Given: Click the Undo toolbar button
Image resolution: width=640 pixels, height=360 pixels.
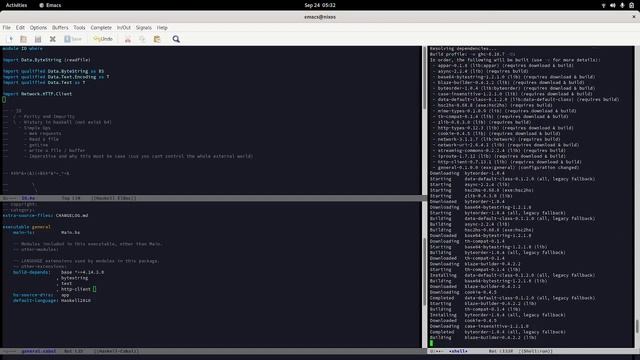Looking at the screenshot, I should pyautogui.click(x=103, y=39).
